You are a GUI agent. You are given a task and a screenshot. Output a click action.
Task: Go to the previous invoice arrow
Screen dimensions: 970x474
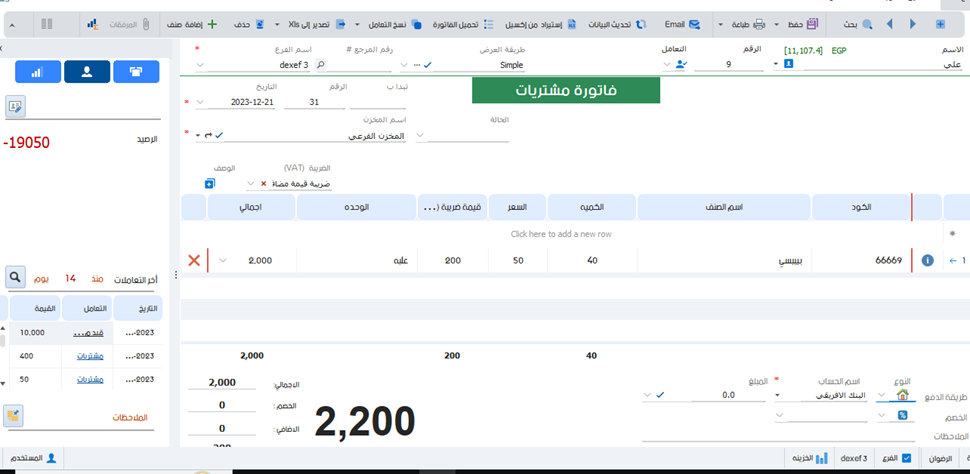tap(890, 25)
